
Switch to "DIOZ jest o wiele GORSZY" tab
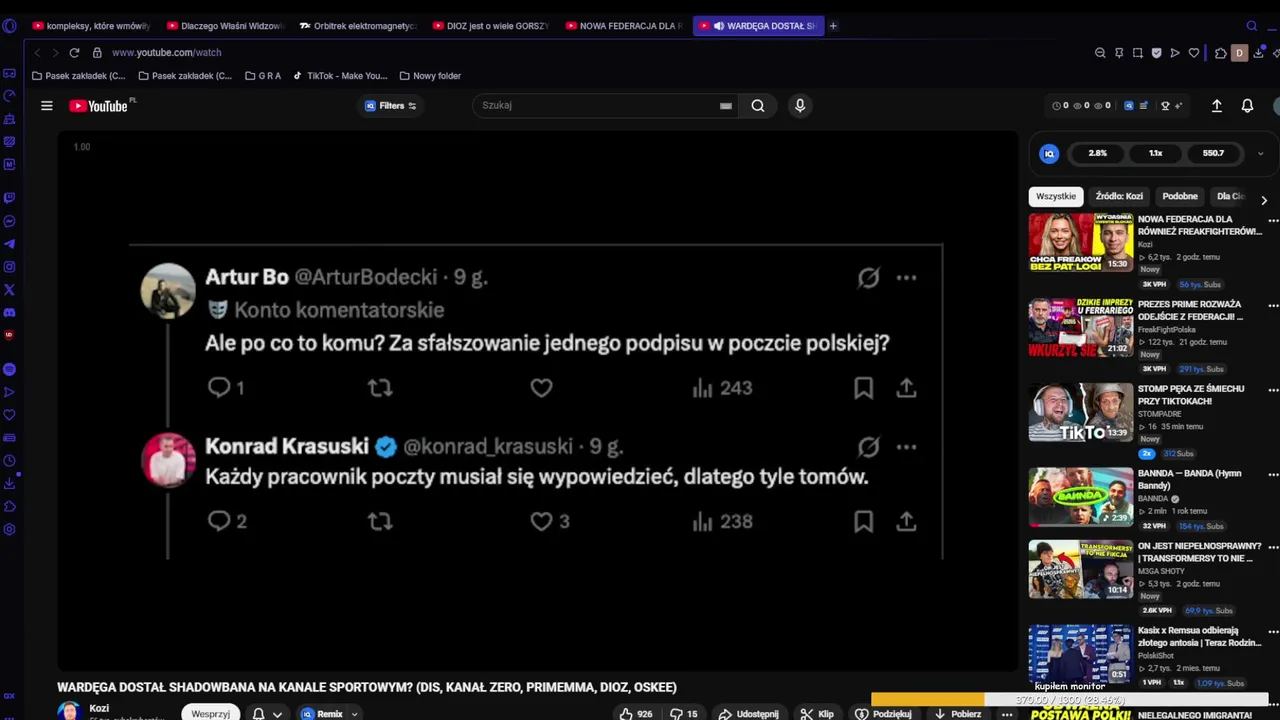(x=491, y=26)
